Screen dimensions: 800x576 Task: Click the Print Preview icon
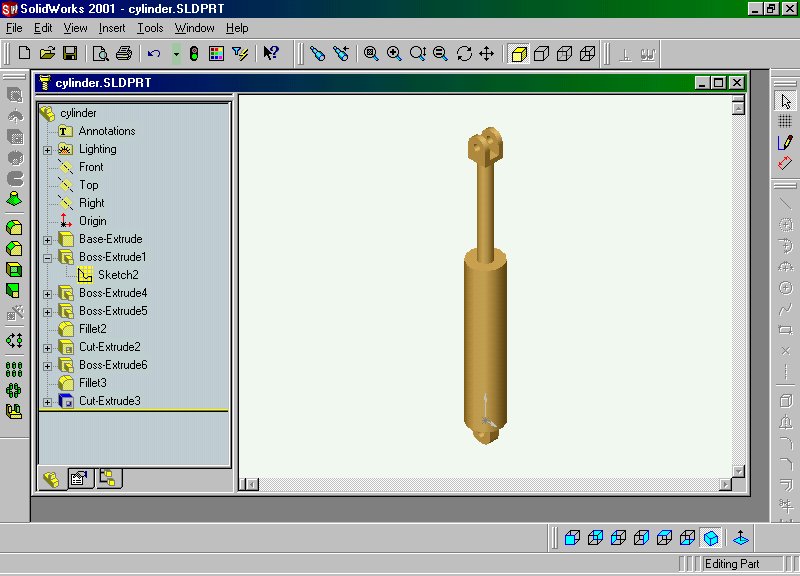pos(101,53)
